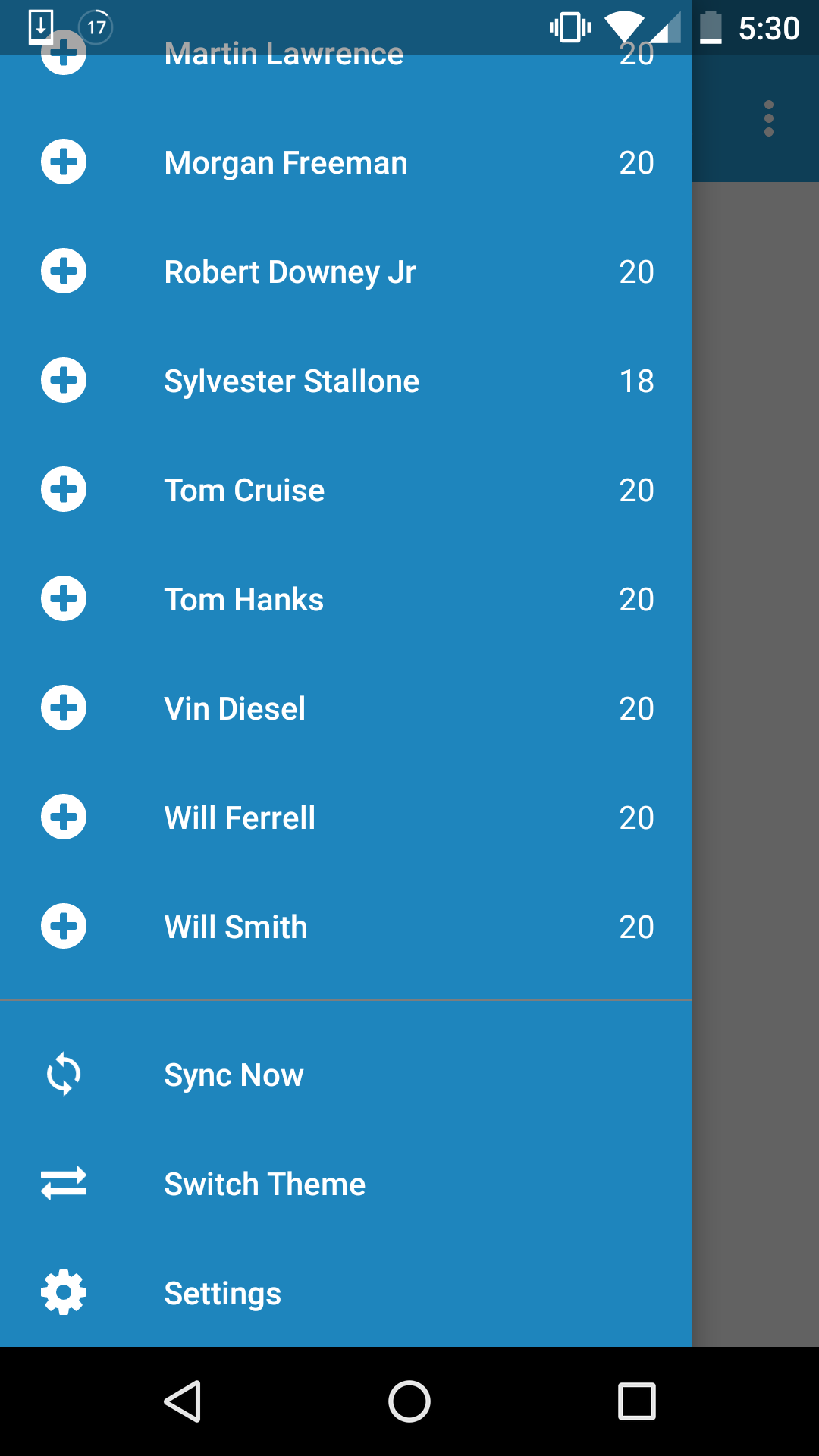Tap the plus icon beside Will Smith
The height and width of the screenshot is (1456, 819).
tap(64, 926)
